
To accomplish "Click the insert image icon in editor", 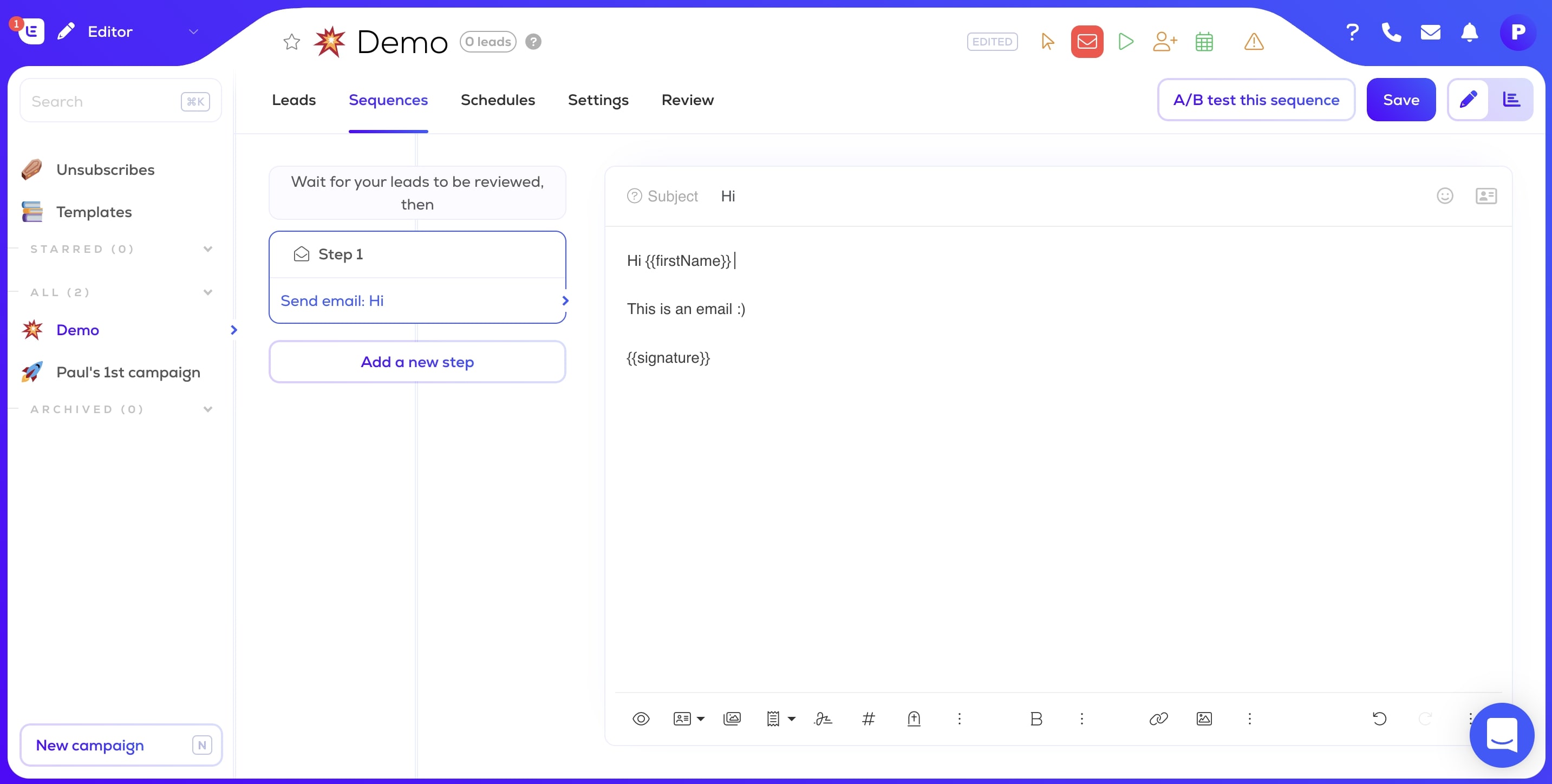I will [732, 718].
